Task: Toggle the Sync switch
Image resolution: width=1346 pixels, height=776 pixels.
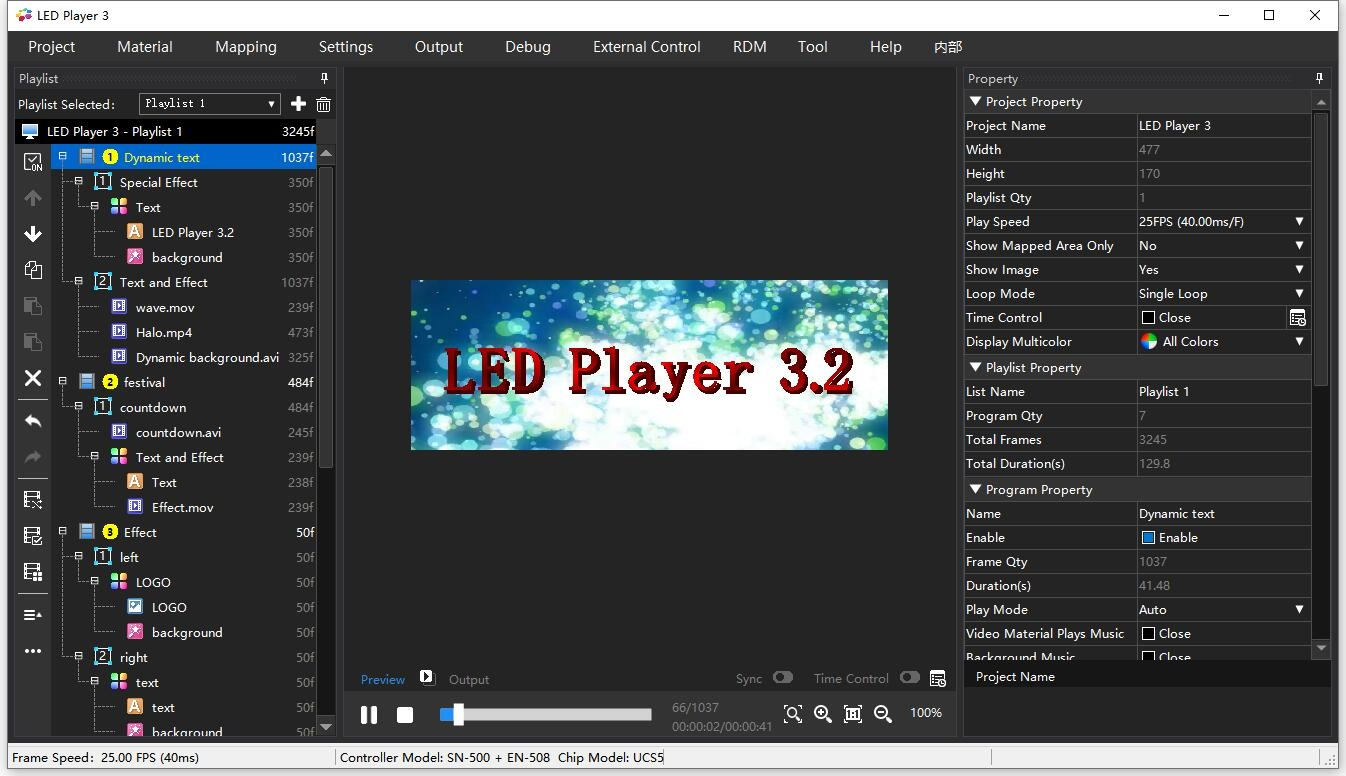Action: tap(782, 677)
